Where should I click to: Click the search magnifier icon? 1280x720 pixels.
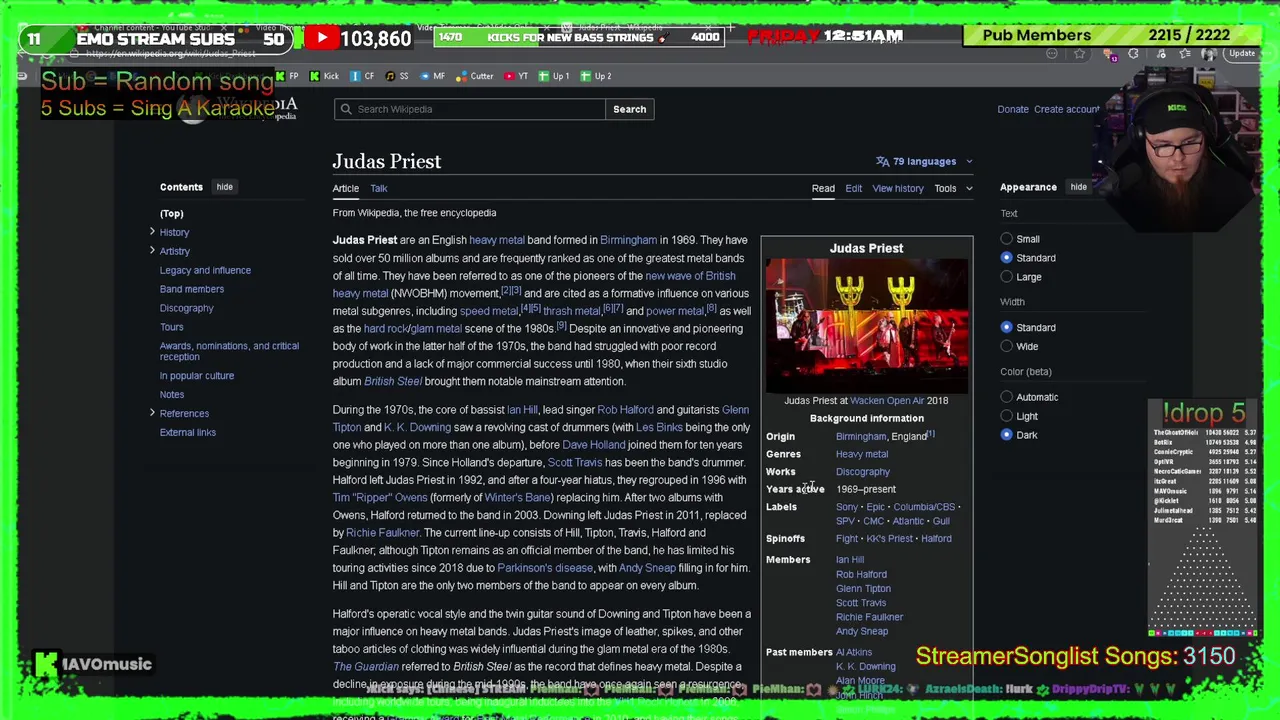click(346, 109)
